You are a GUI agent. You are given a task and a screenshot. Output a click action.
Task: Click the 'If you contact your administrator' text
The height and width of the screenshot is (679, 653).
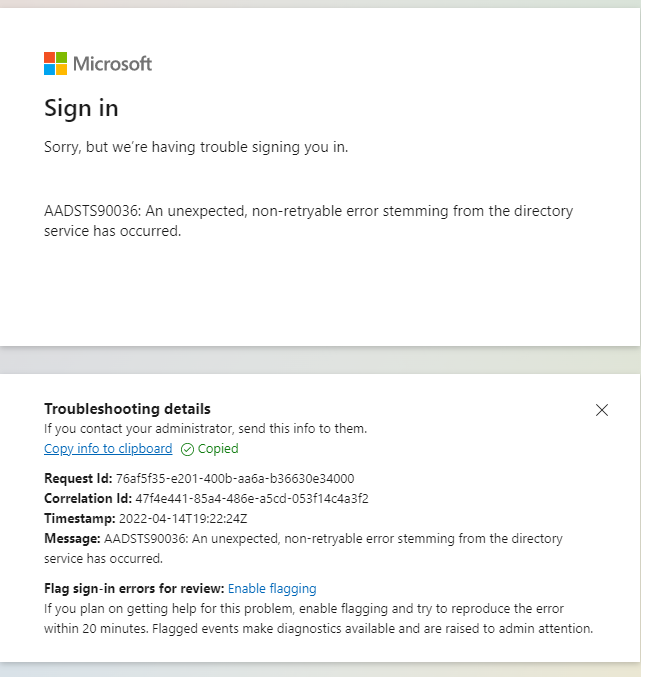pyautogui.click(x=206, y=429)
